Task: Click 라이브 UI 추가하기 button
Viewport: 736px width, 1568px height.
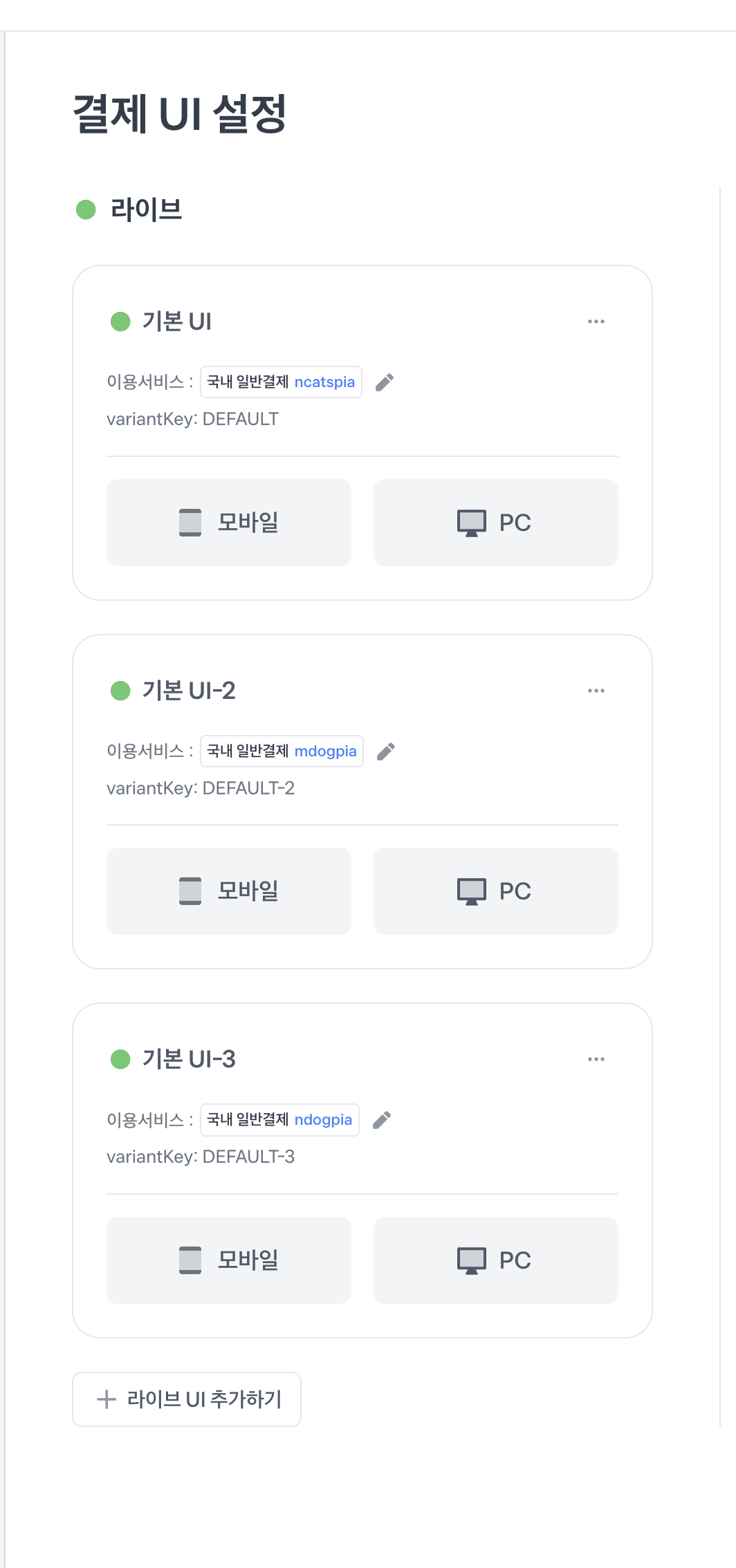Action: (187, 1399)
